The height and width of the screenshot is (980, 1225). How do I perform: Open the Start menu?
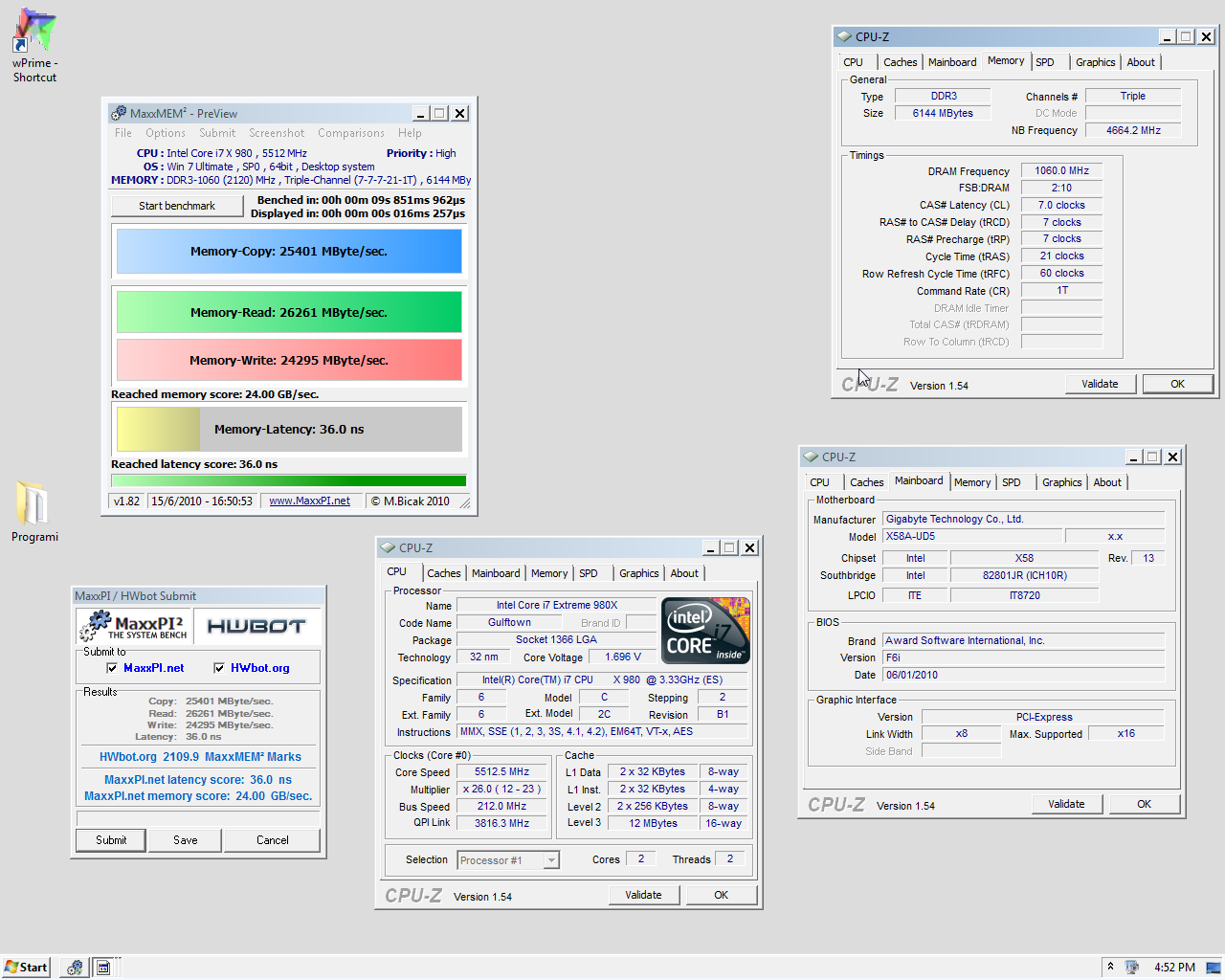coord(26,968)
